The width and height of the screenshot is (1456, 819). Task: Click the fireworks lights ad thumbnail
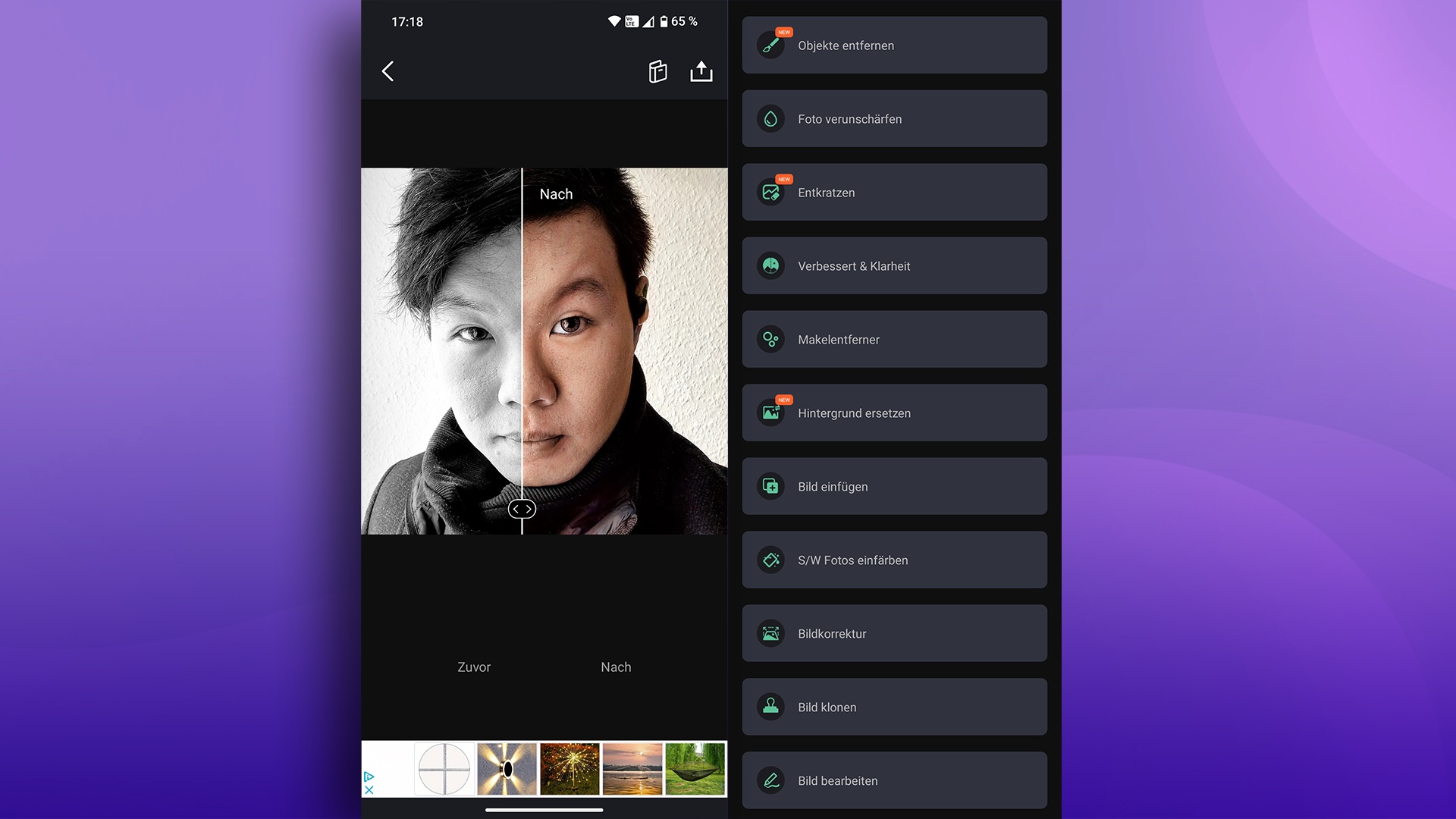point(570,769)
